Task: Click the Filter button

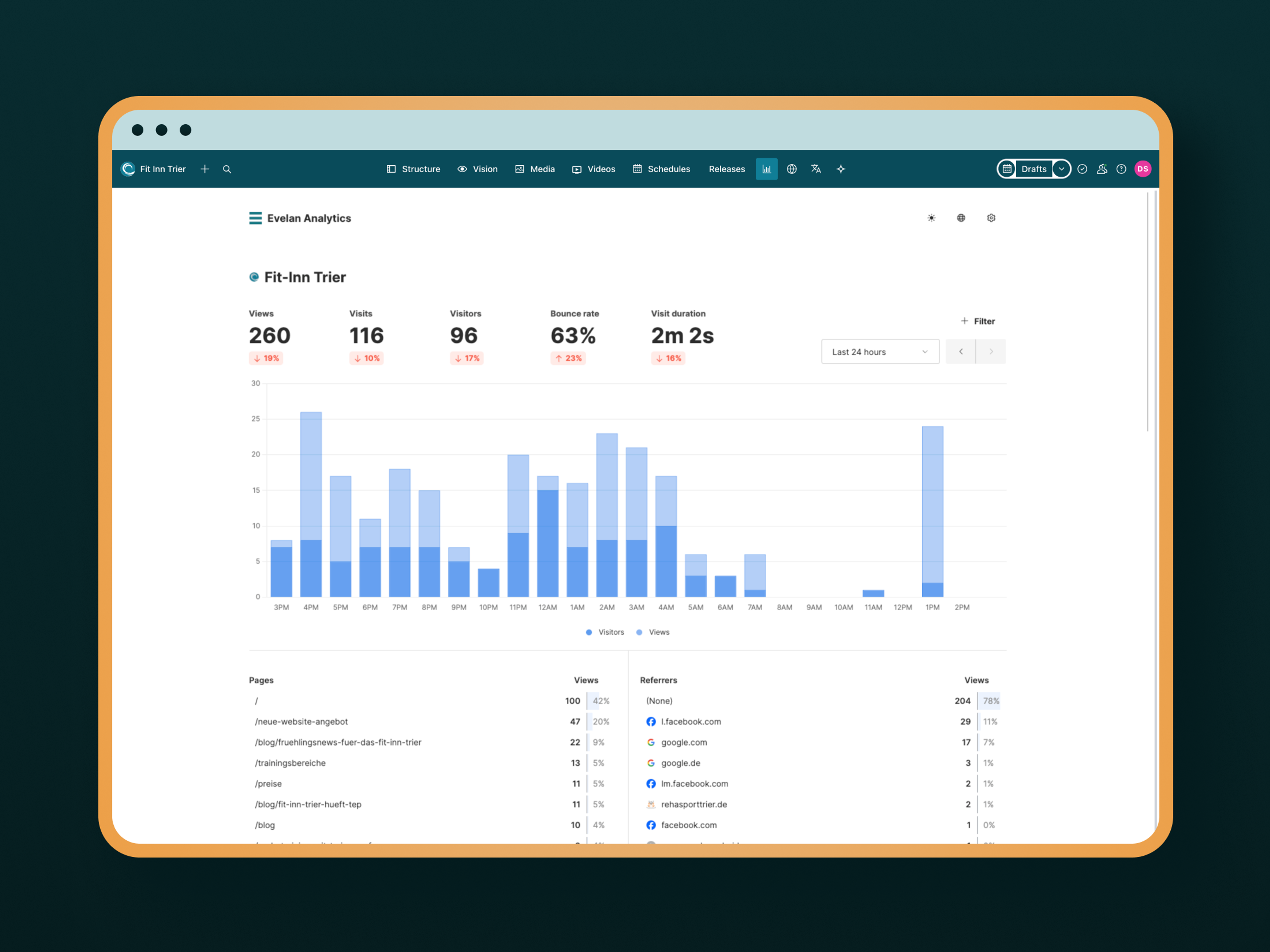Action: click(978, 321)
